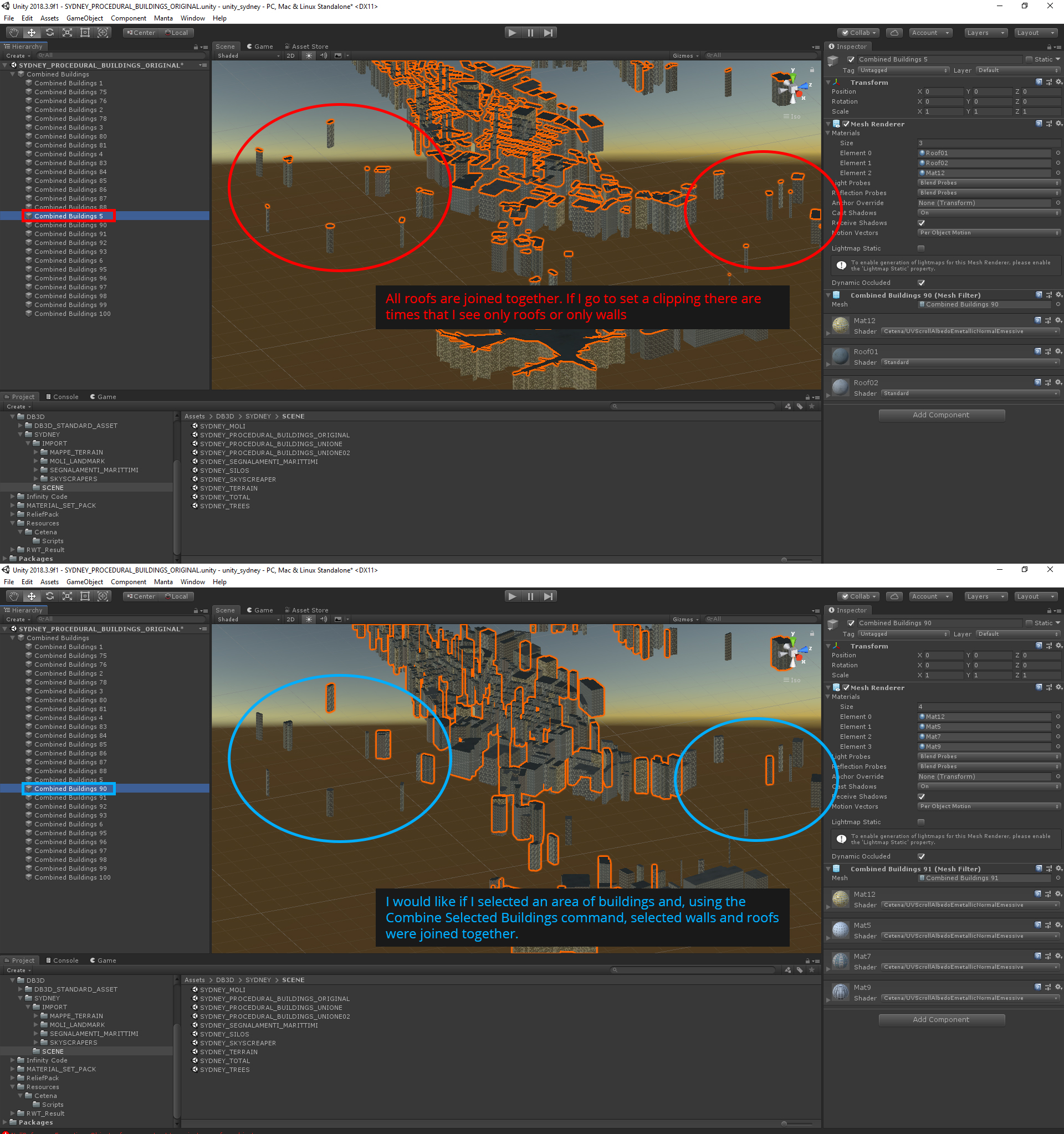This screenshot has width=1064, height=1134.
Task: Open Mesh Filter gear menu for Combined Buildings 91
Action: pos(1059,869)
